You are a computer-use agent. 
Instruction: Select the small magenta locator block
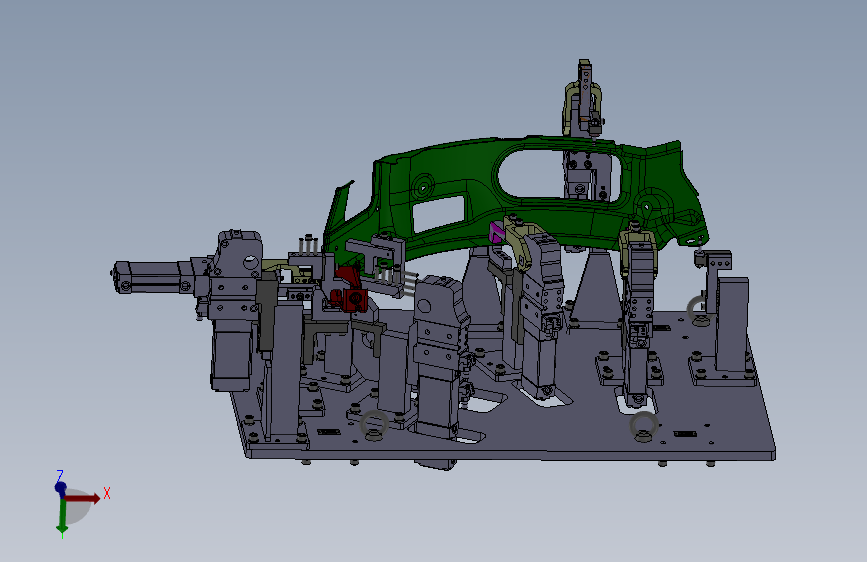pos(496,232)
